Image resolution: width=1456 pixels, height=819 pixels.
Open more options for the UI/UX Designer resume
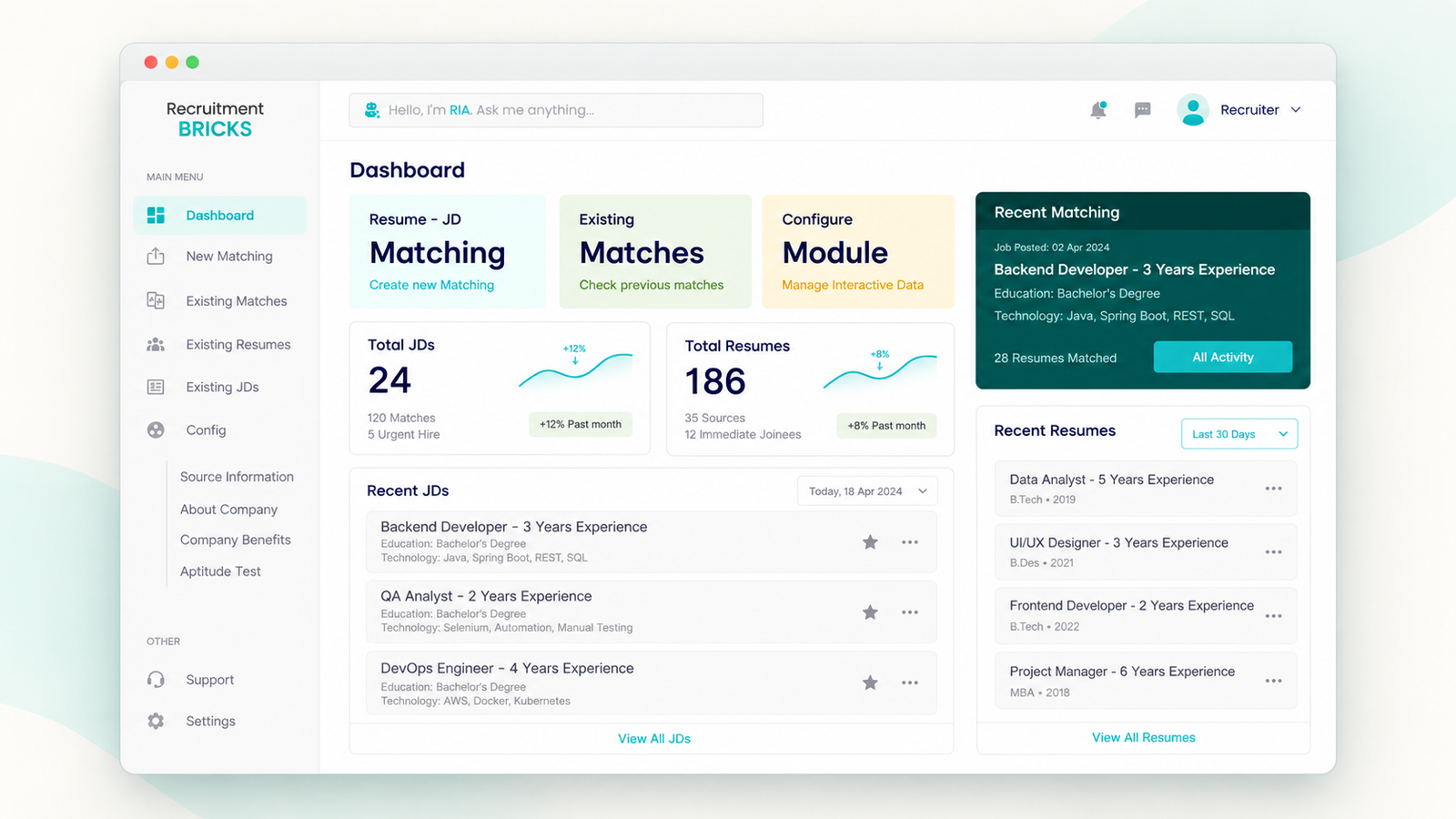(1273, 552)
